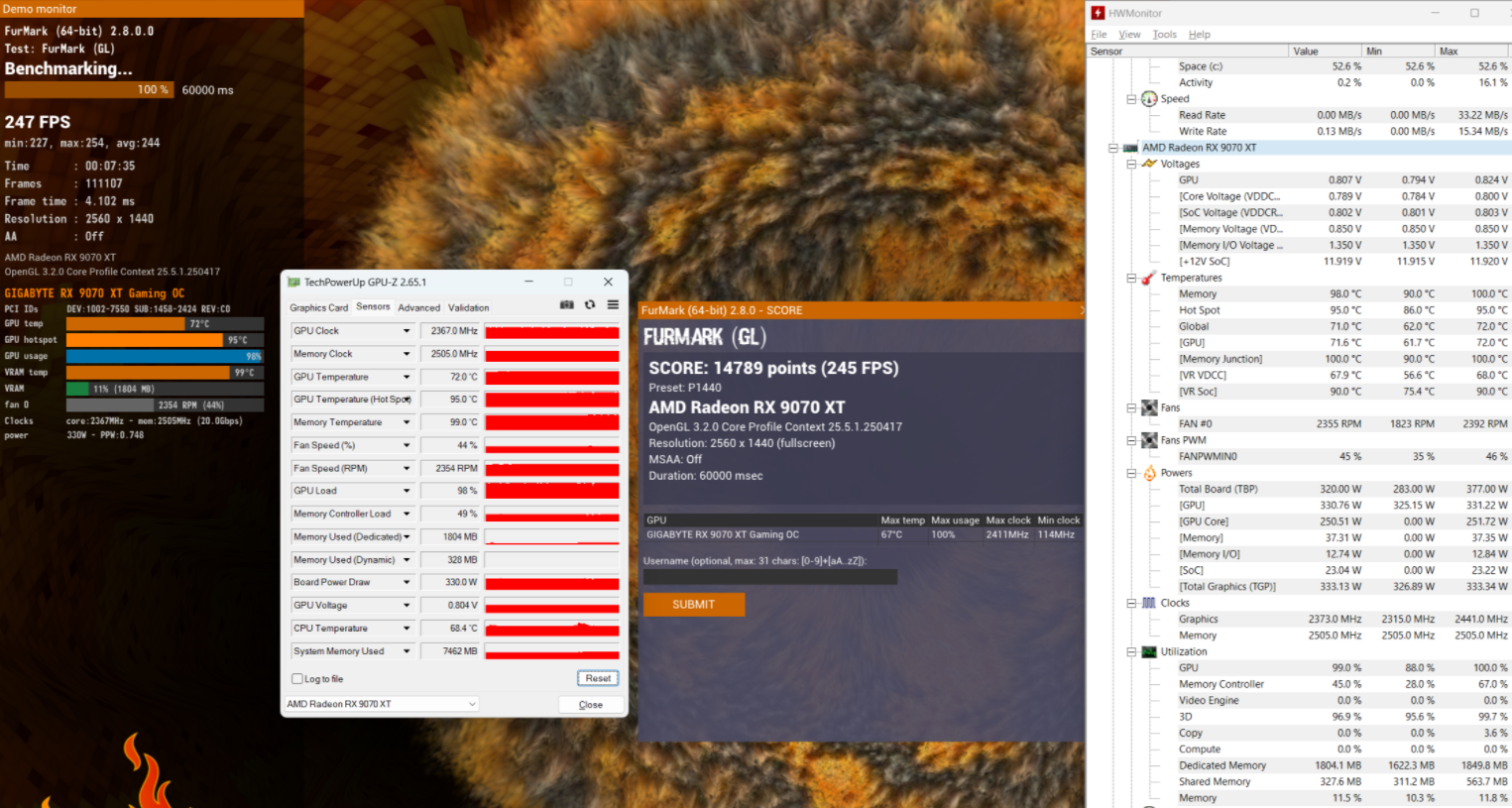Click the AMD Radeon graphics card icon
Image resolution: width=1512 pixels, height=808 pixels.
[x=1130, y=148]
